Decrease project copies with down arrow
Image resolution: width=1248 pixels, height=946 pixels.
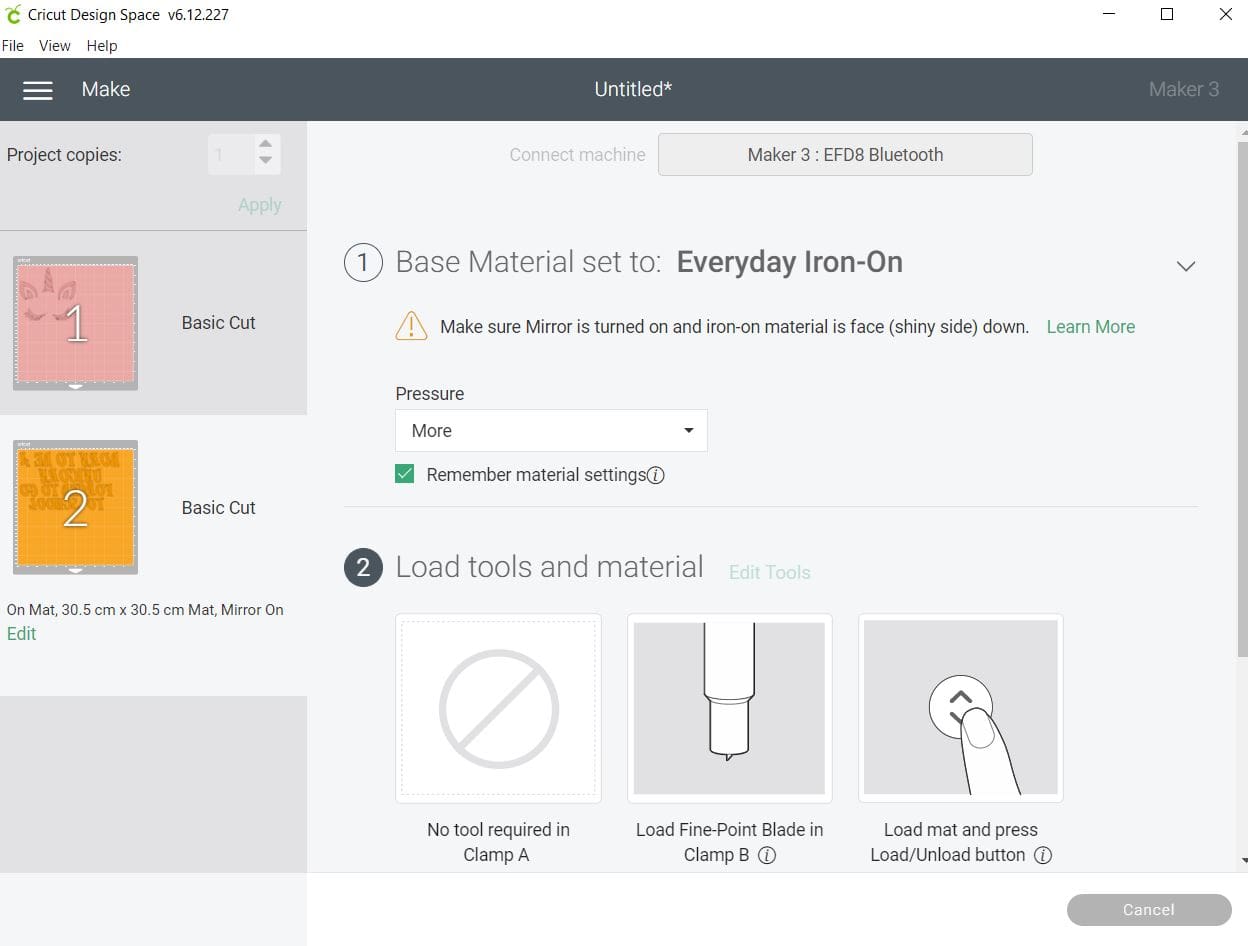265,160
